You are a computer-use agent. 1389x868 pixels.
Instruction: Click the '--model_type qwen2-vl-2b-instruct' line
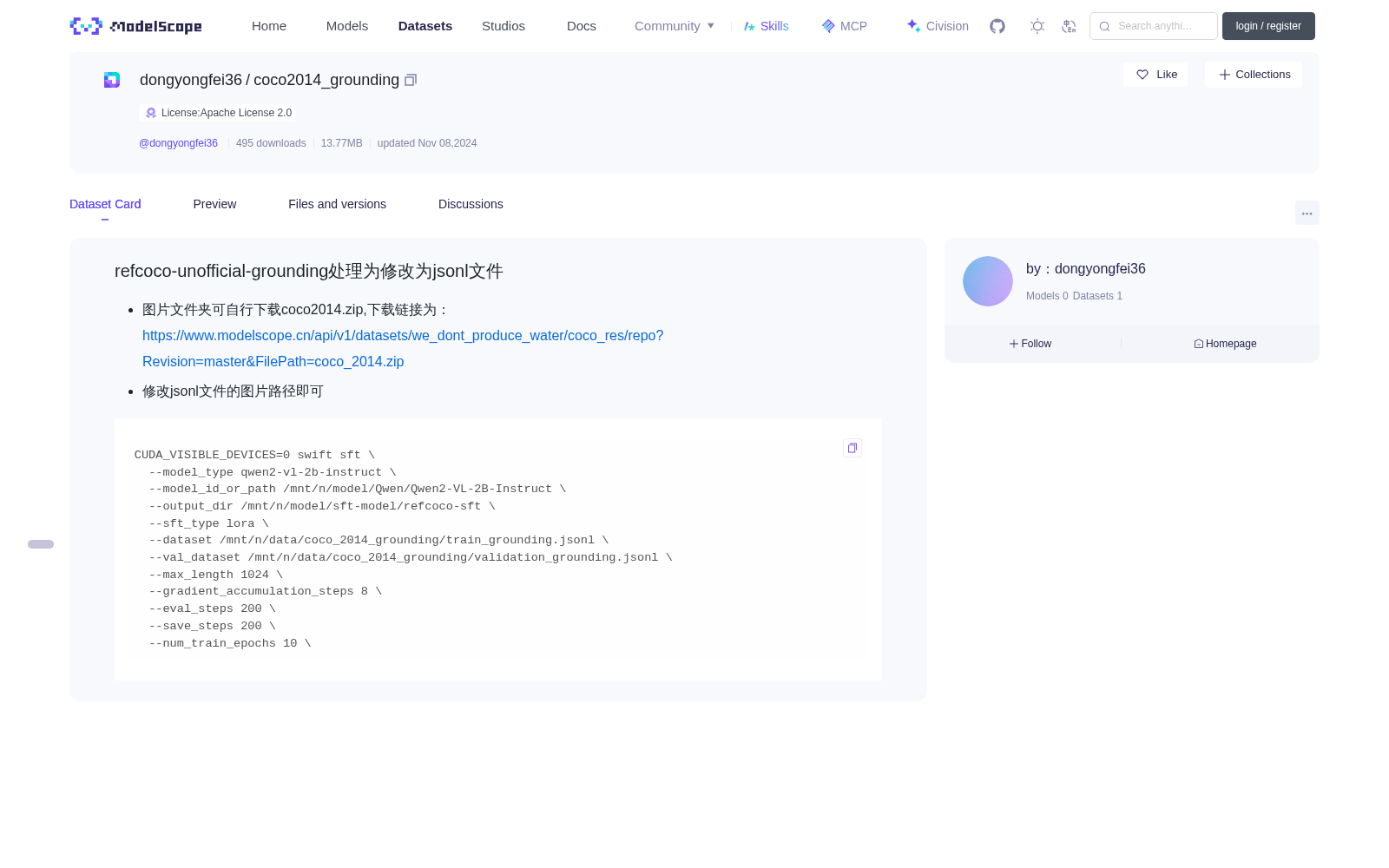tap(272, 472)
